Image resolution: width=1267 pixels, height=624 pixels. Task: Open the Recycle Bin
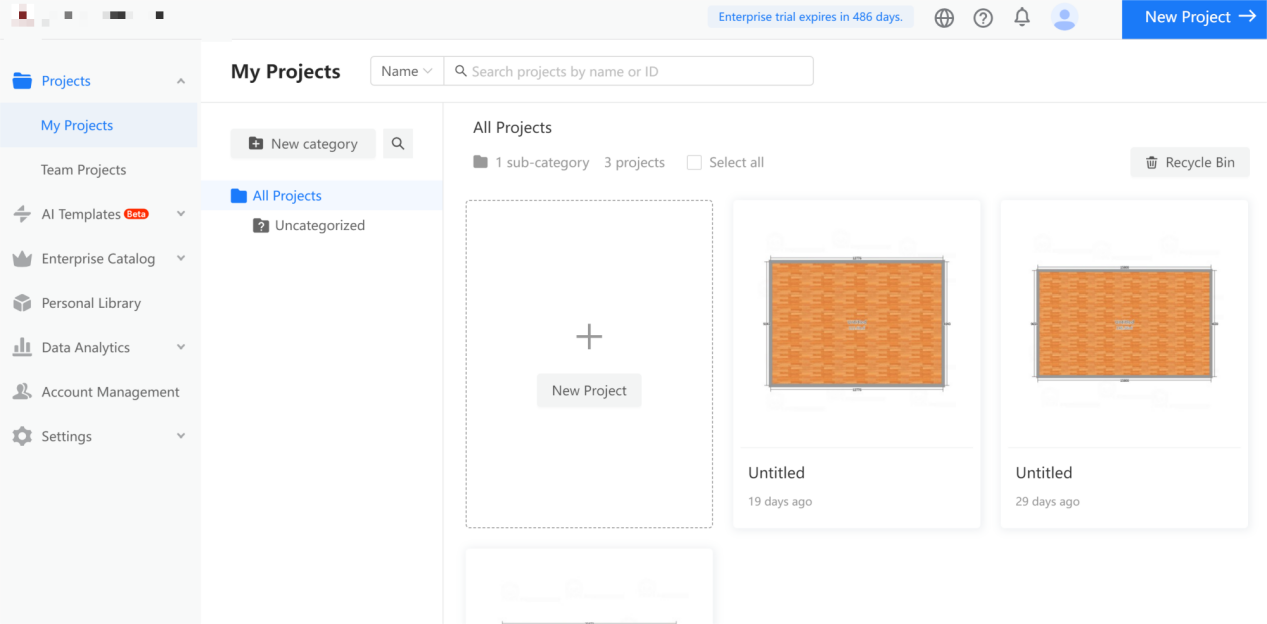click(x=1189, y=163)
